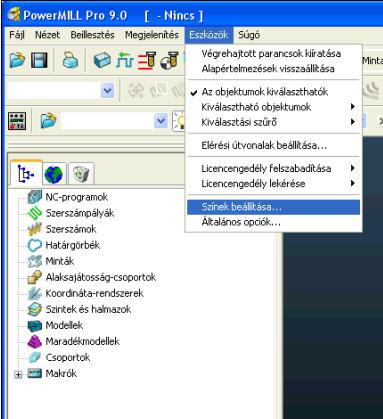Viewport: 383px width, 419px height.
Task: Expand Licencengedély felszabadítása submenu
Action: point(274,168)
